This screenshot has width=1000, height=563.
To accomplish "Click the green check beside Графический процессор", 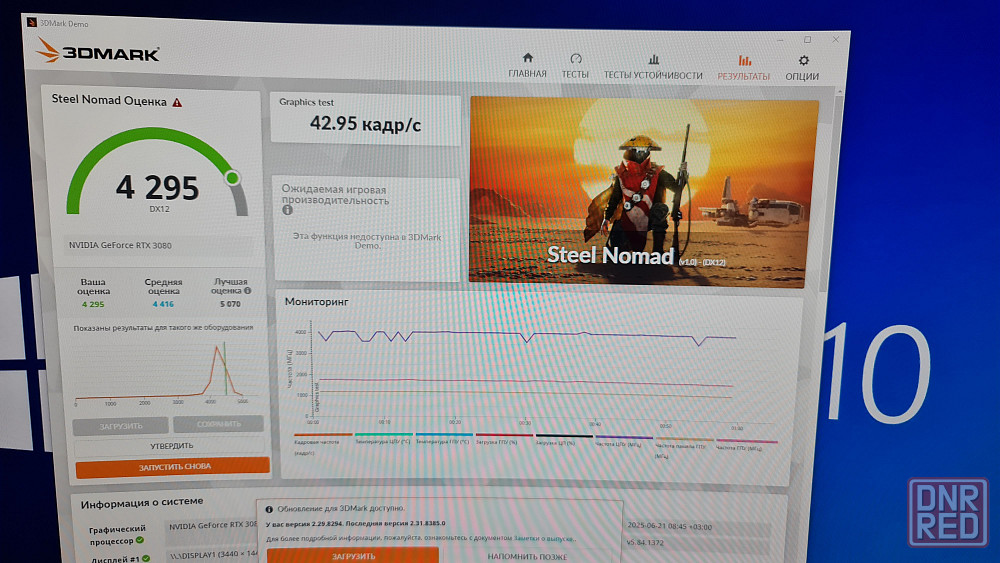I will point(140,540).
